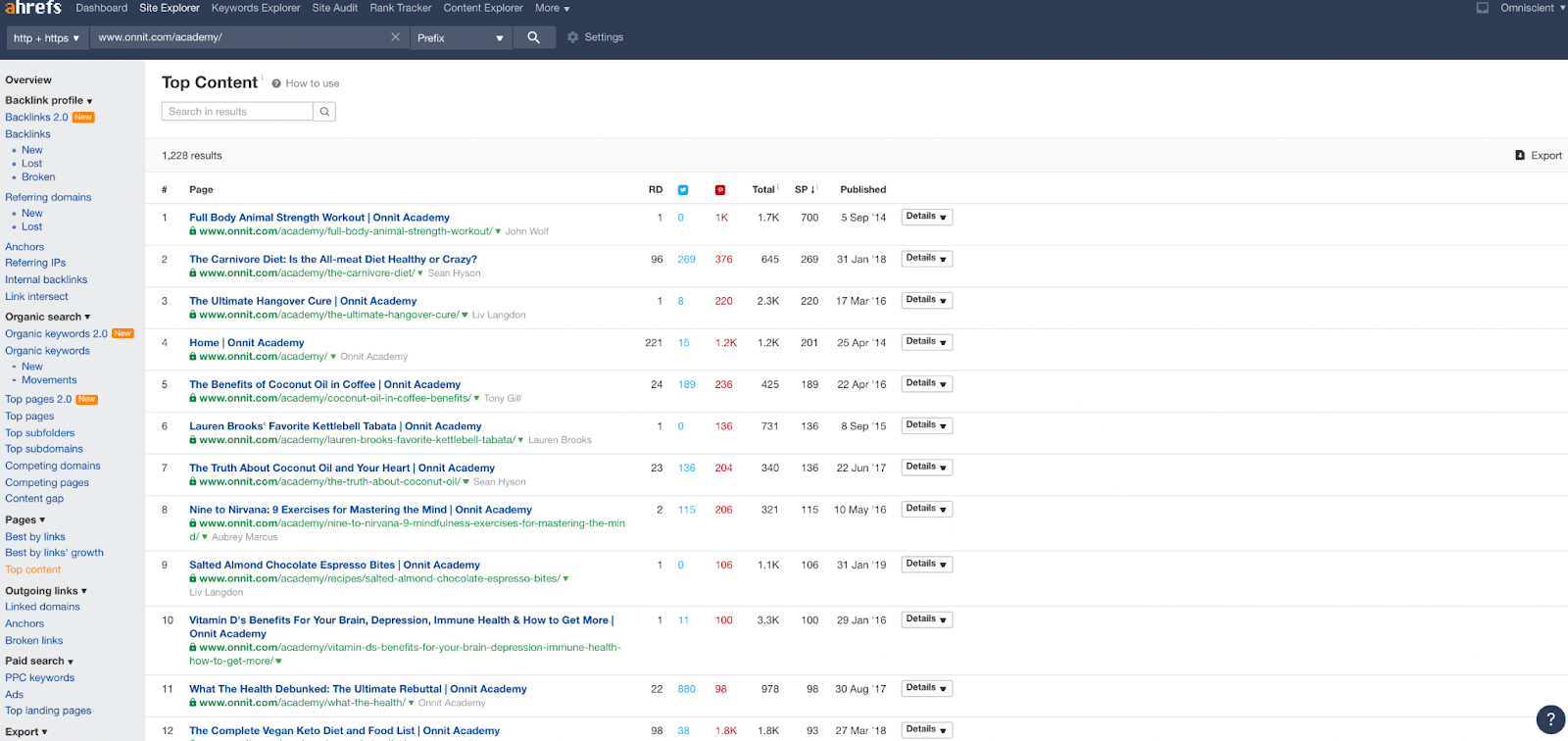Open Settings via the gear icon
Screen dimensions: 1568x741
click(573, 37)
